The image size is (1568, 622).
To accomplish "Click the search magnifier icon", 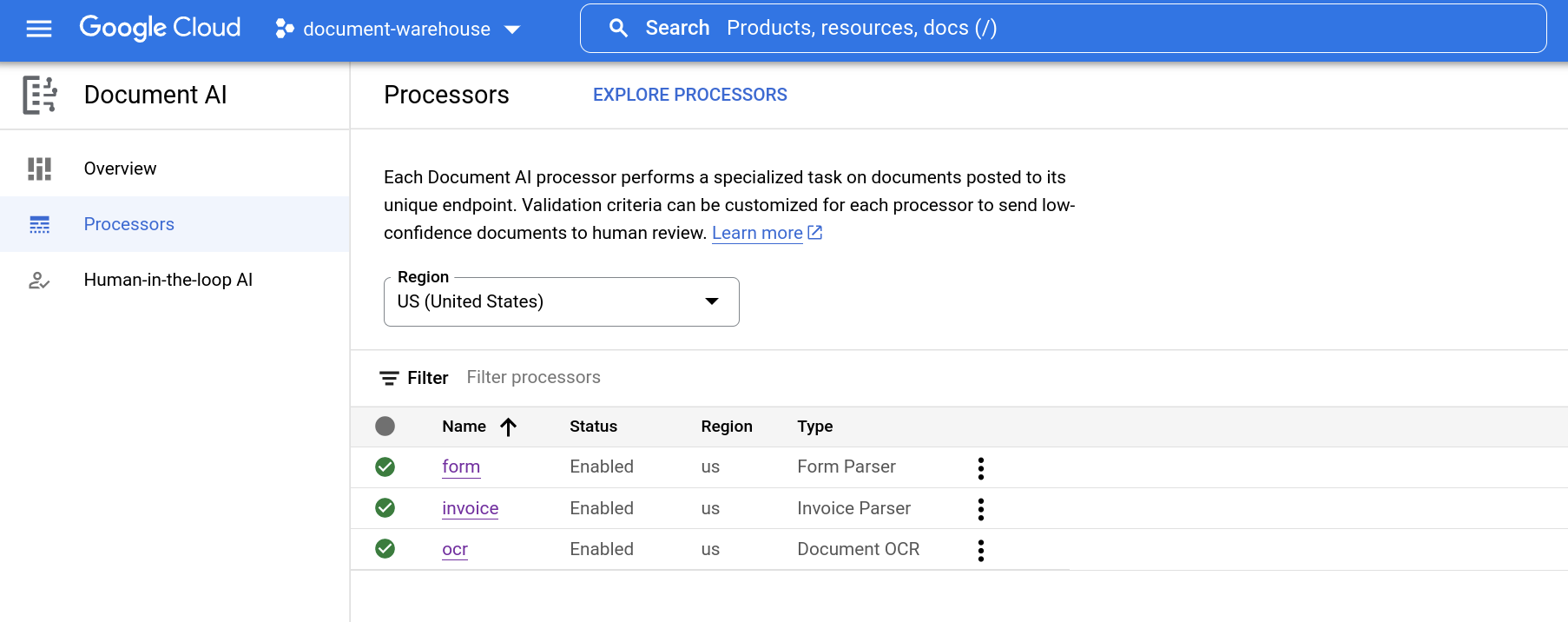I will click(618, 29).
